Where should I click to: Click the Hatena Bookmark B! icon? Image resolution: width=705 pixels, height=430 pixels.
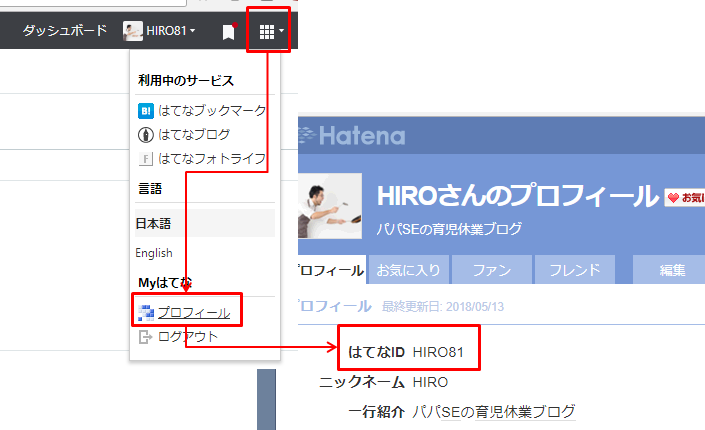(x=146, y=111)
